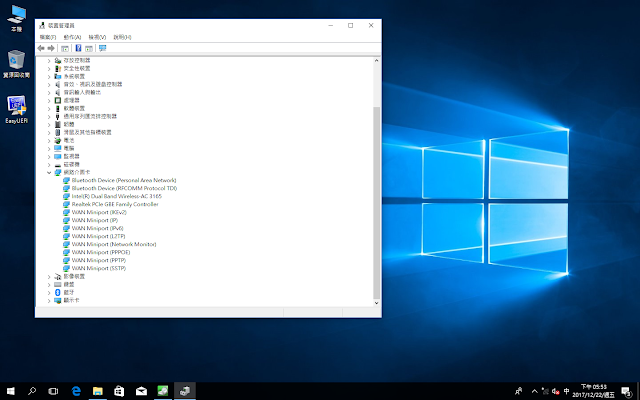Click the taskbar clock showing 2017/12/22
Screen dimensions: 640x400
[x=593, y=391]
